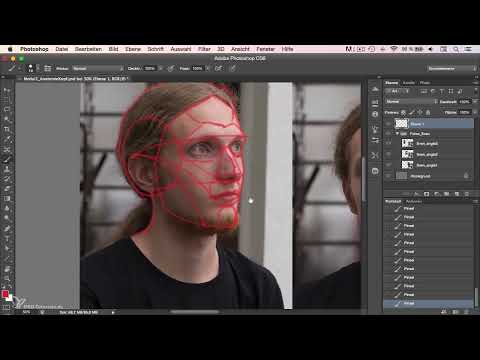Image resolution: width=480 pixels, height=360 pixels.
Task: Add a layer style via the fx icon
Action: point(417,194)
